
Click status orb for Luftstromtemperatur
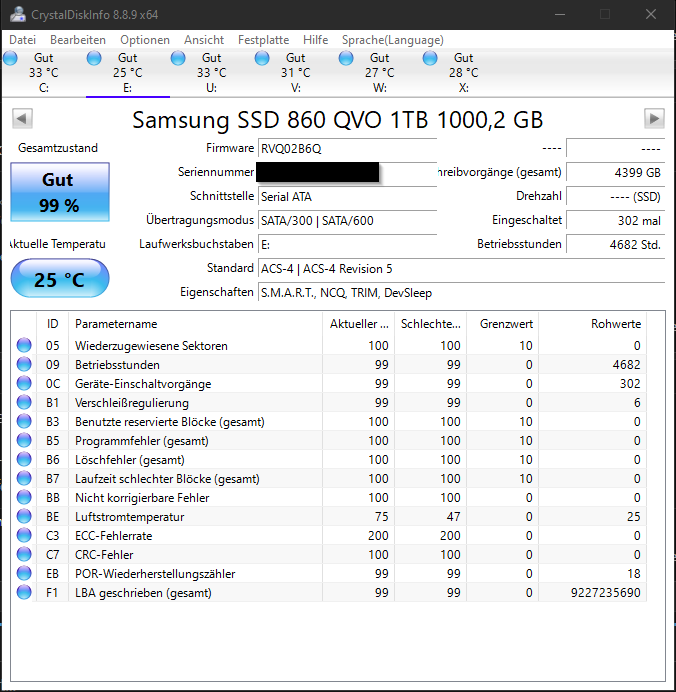(x=24, y=516)
